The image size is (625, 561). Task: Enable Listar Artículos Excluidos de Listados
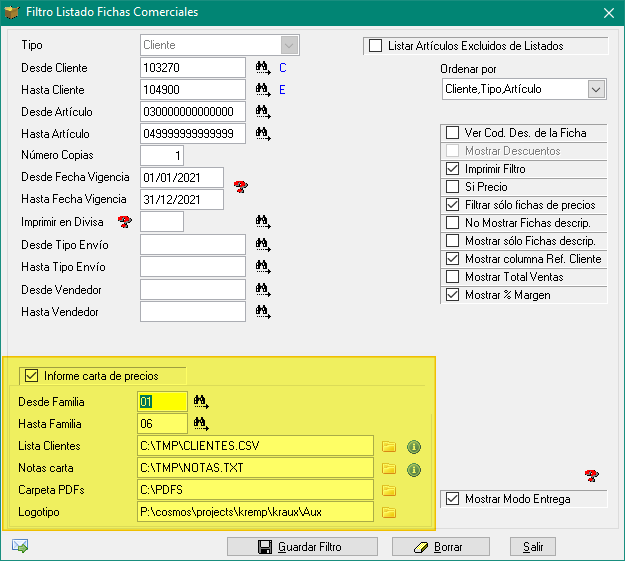coord(376,46)
